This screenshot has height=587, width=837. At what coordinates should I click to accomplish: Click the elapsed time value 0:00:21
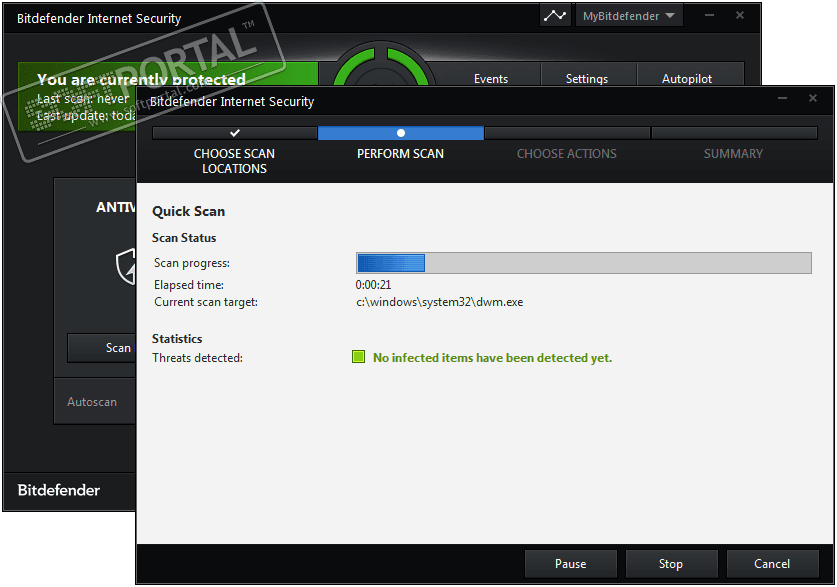(373, 284)
